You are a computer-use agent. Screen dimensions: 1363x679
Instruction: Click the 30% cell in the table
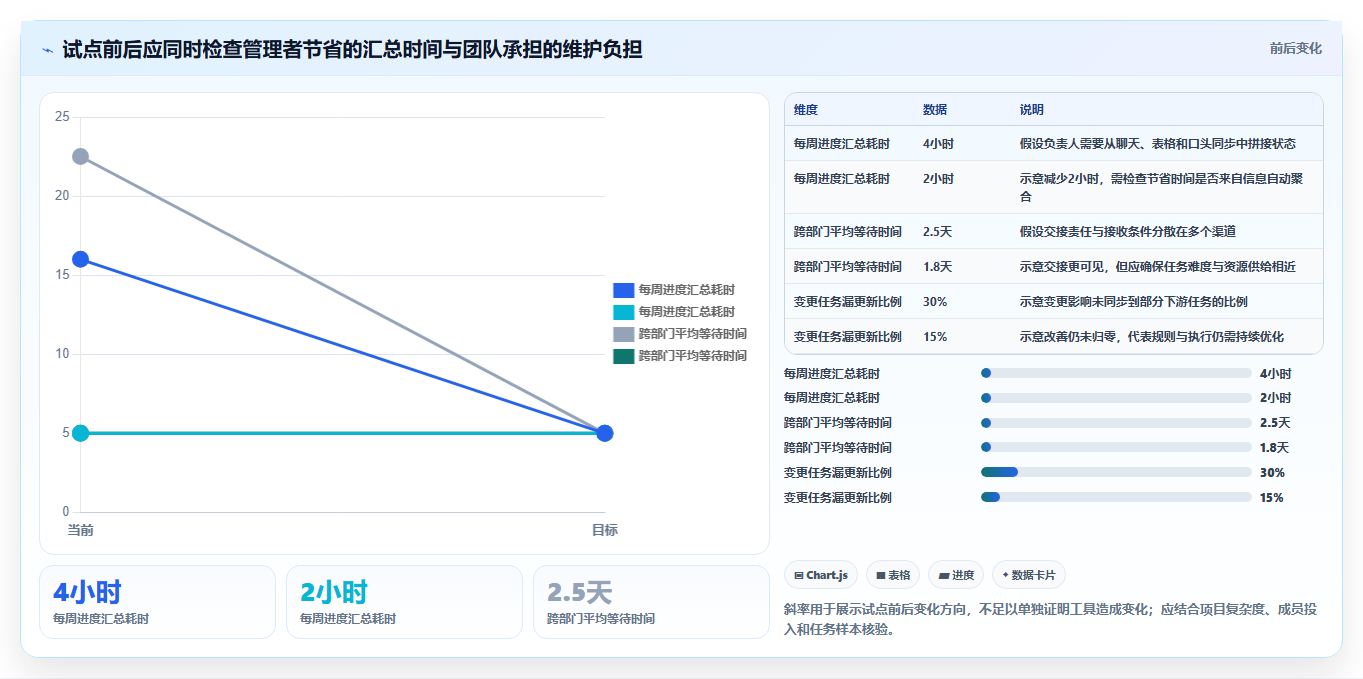[x=935, y=302]
